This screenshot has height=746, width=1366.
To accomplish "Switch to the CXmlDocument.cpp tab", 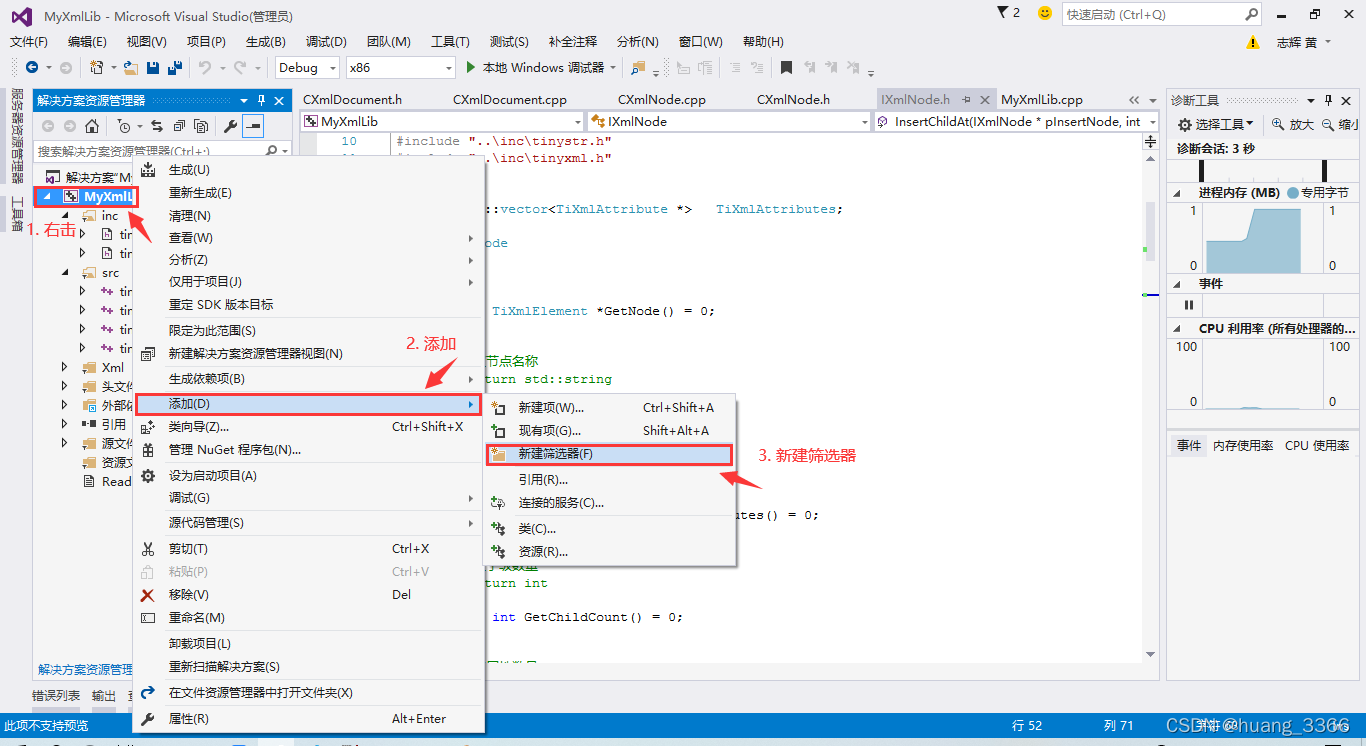I will pyautogui.click(x=509, y=100).
